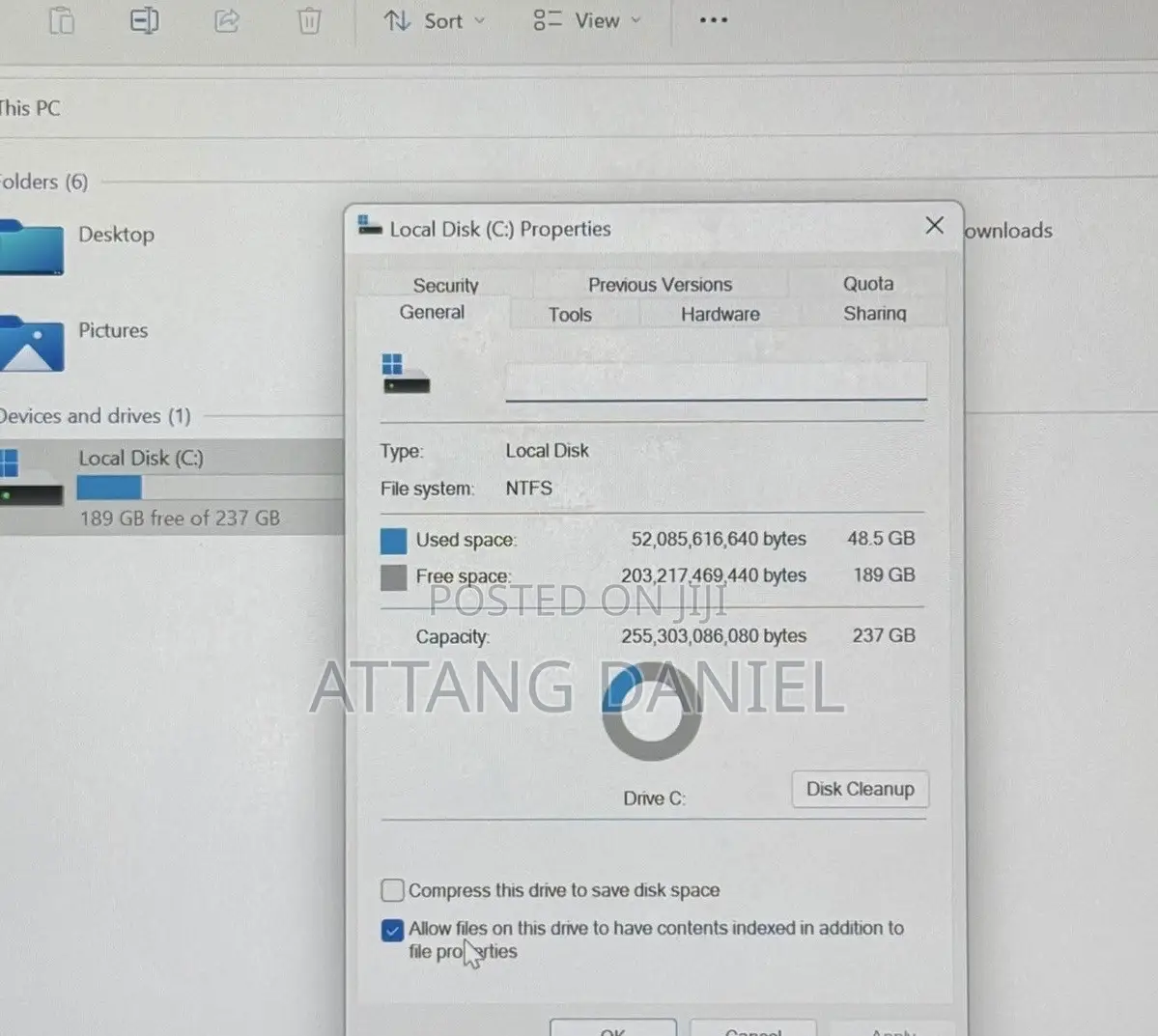
Task: Click the drive label input field
Action: tap(716, 381)
